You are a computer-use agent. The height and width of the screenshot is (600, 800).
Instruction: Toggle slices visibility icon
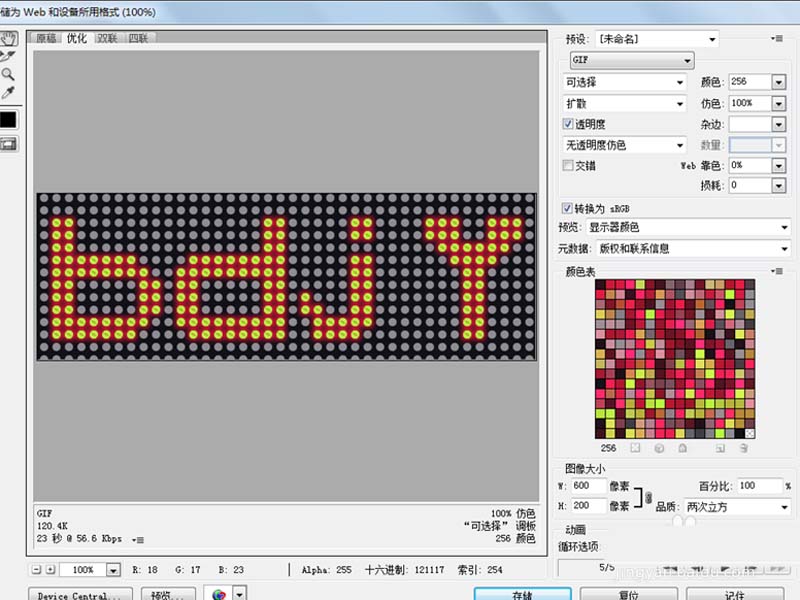pos(8,144)
